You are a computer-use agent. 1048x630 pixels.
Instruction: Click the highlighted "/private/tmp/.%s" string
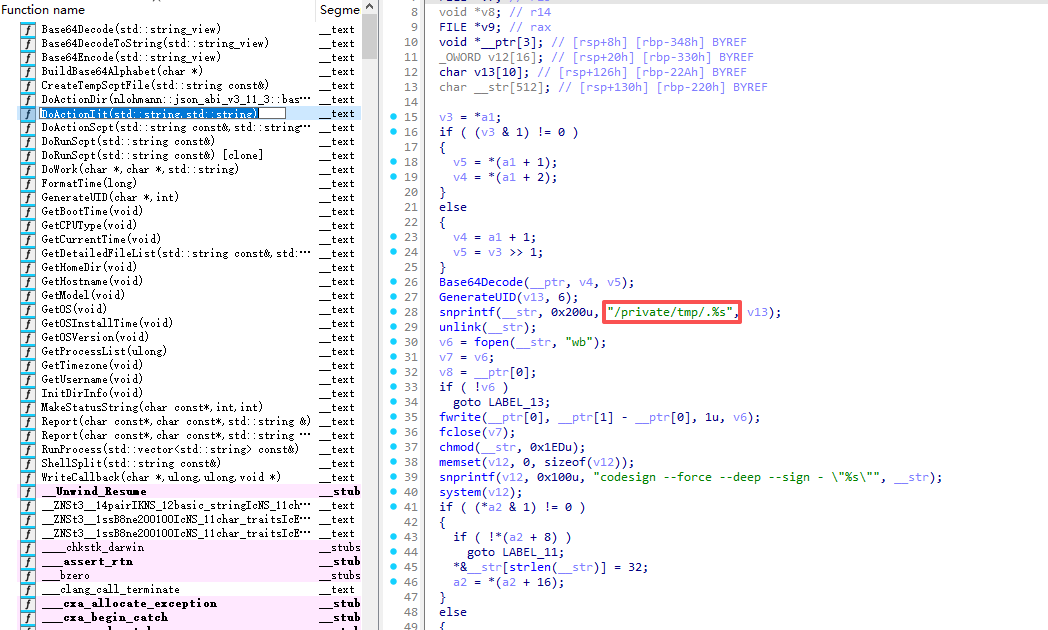[x=671, y=312]
